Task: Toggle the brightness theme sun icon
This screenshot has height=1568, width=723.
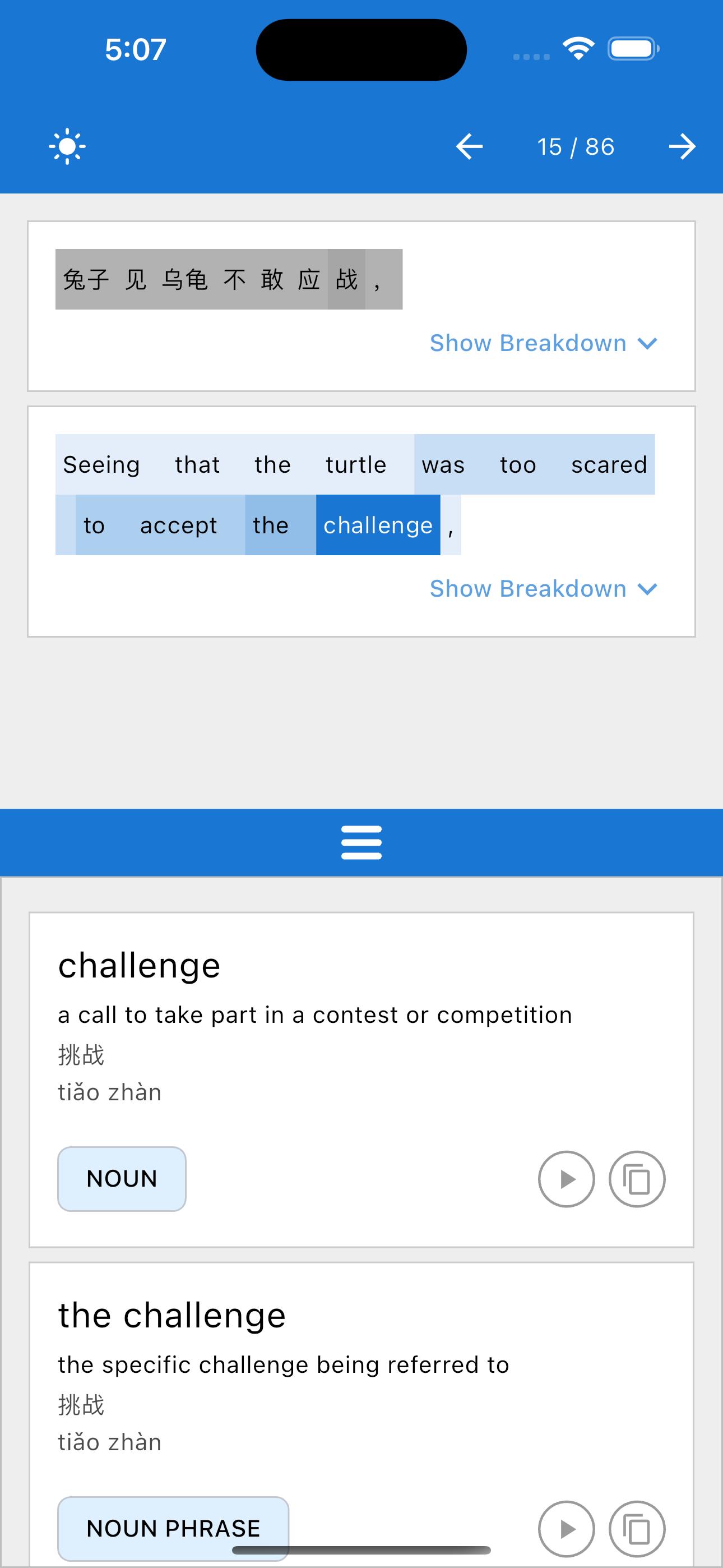Action: 67,147
